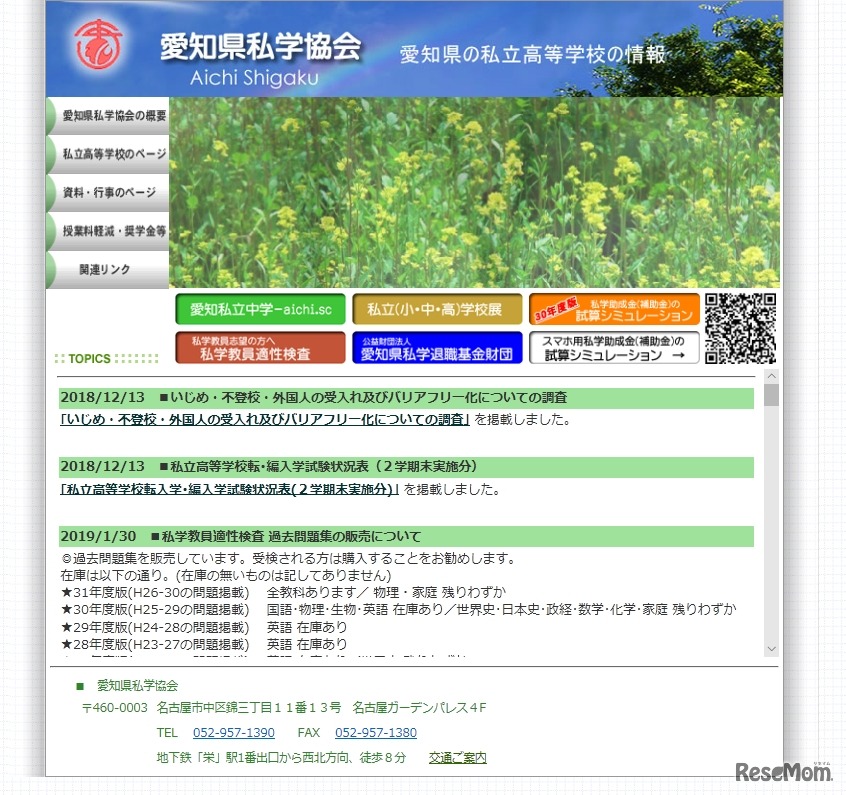
Task: Open the 交通ご案内 access guide link
Action: click(x=457, y=757)
